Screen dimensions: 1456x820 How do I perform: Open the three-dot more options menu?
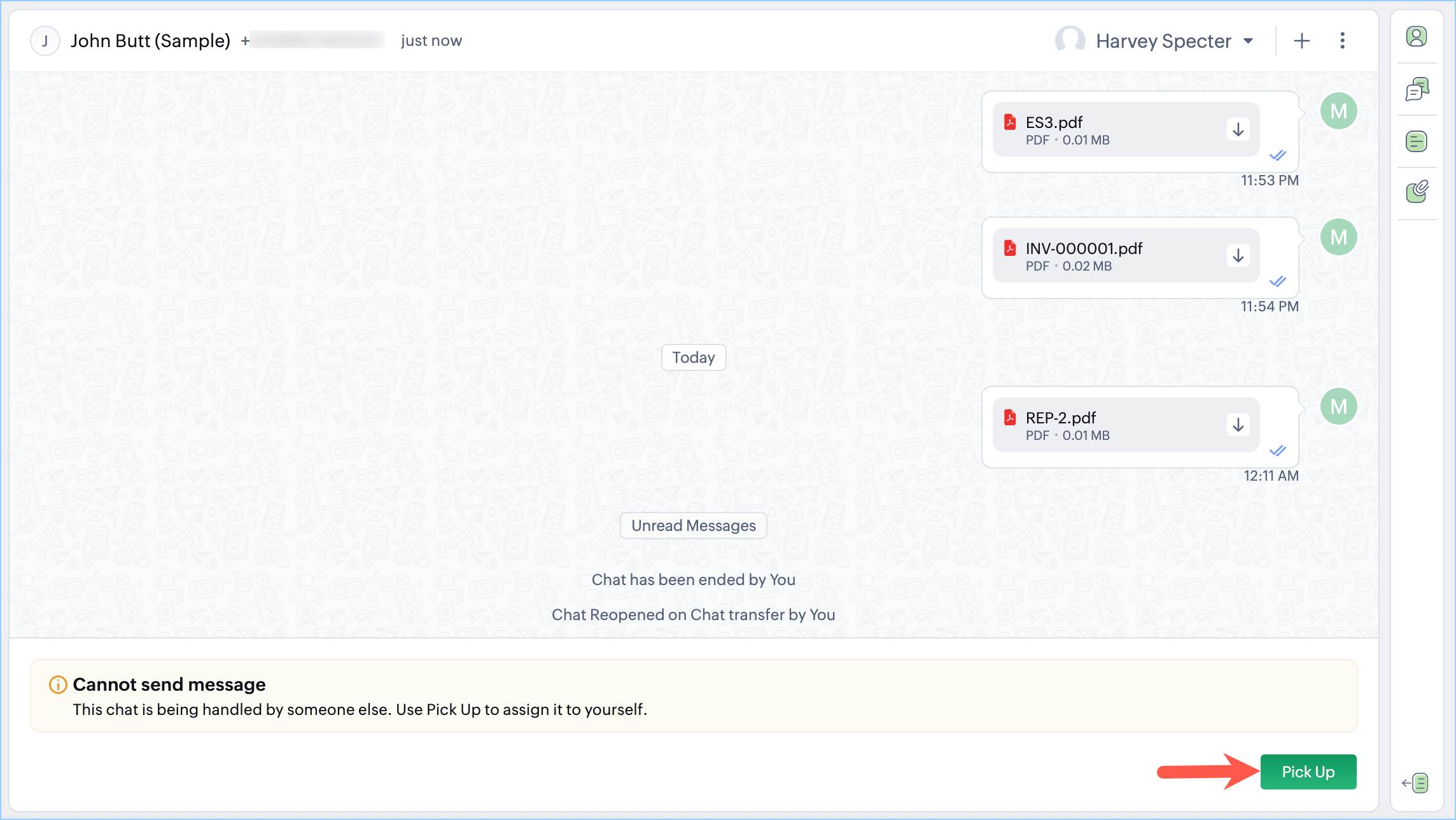coord(1342,41)
